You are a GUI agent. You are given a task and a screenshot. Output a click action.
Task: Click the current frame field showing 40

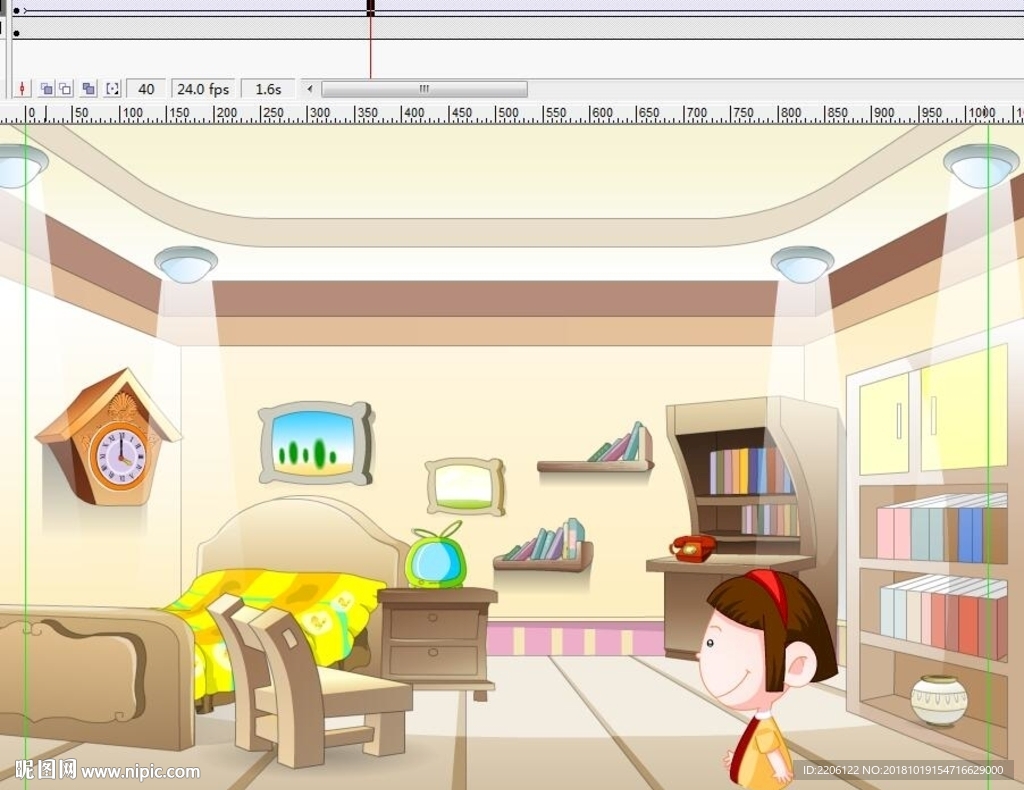[x=146, y=89]
